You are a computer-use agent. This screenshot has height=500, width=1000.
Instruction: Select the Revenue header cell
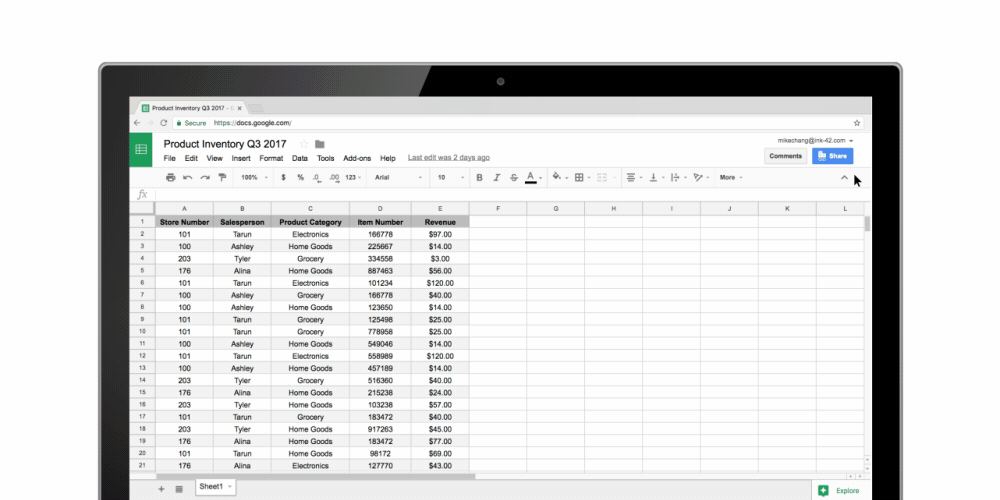click(439, 222)
